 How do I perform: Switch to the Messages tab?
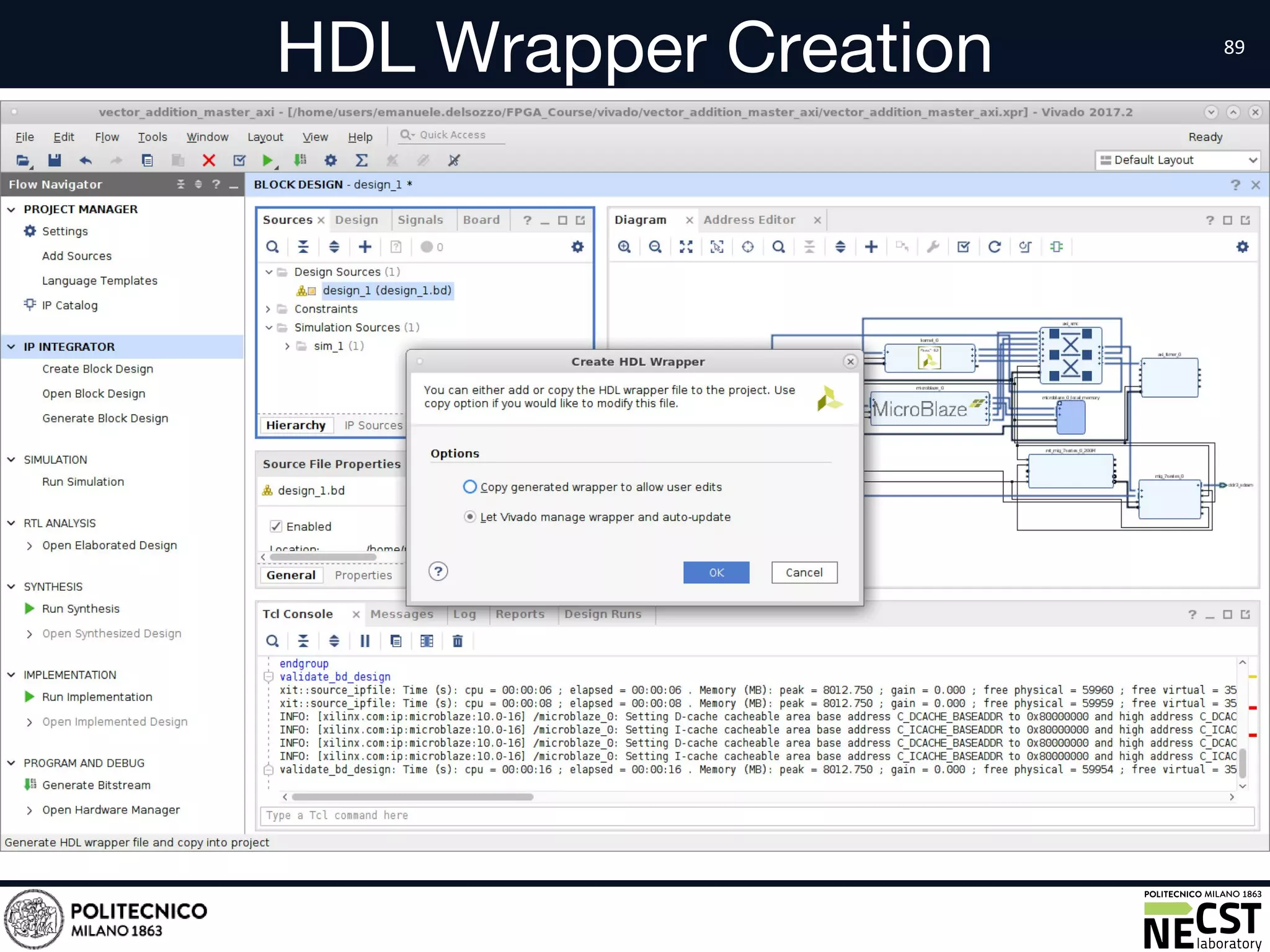coord(402,614)
